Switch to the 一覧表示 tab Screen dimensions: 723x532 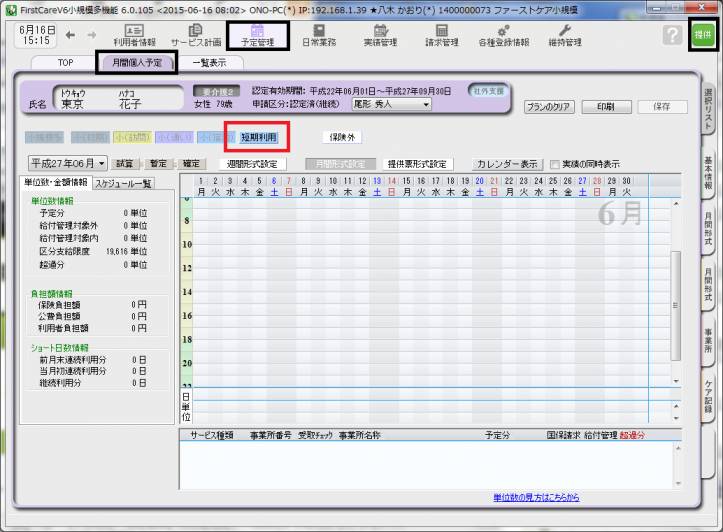209,62
